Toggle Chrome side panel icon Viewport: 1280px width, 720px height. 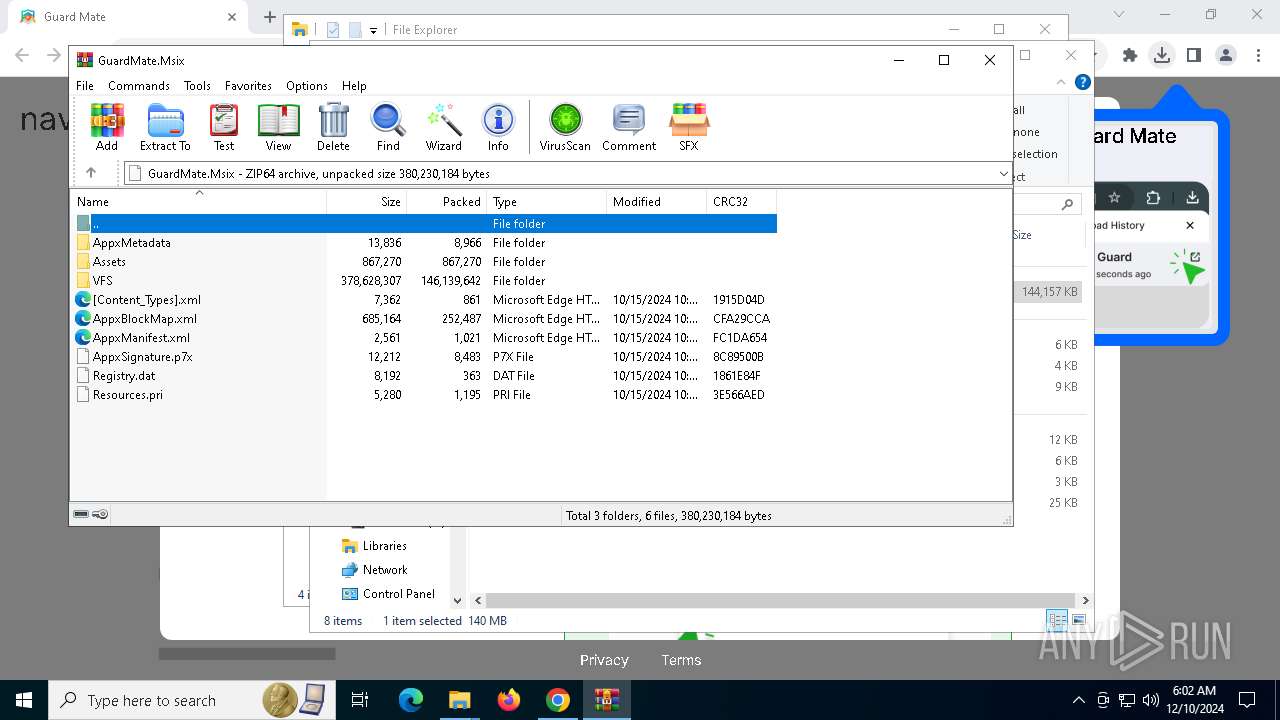(1193, 56)
